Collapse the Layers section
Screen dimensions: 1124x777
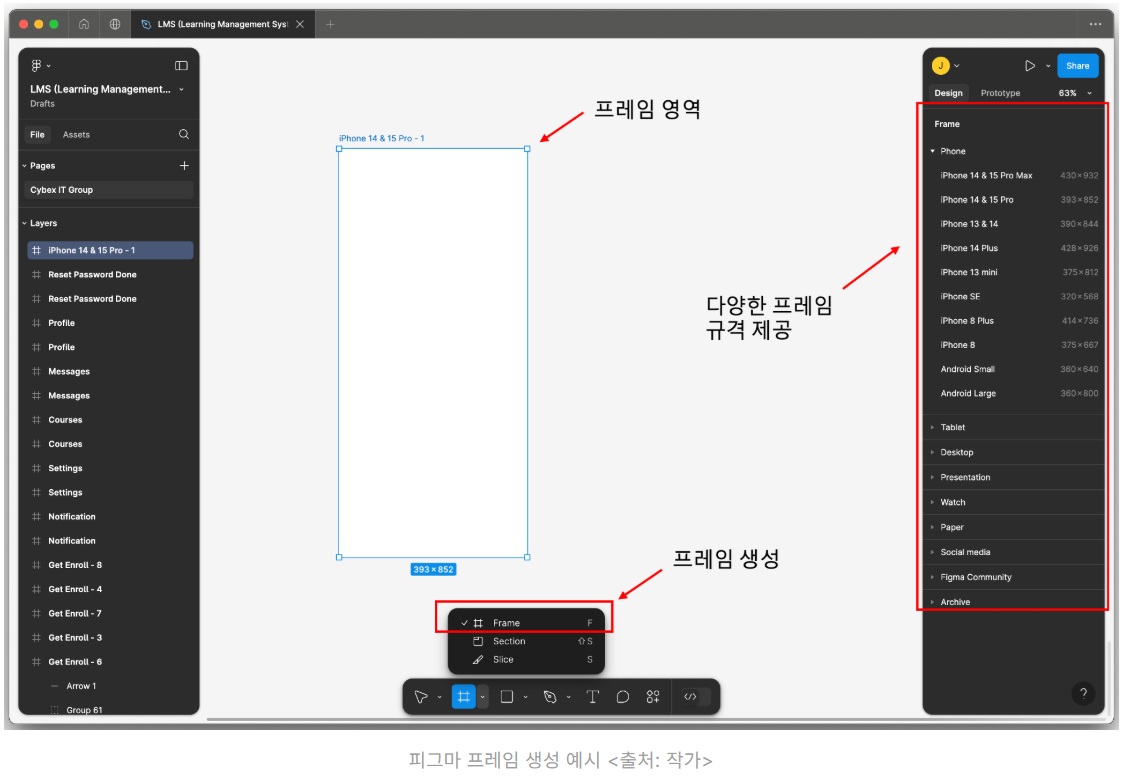coord(24,223)
